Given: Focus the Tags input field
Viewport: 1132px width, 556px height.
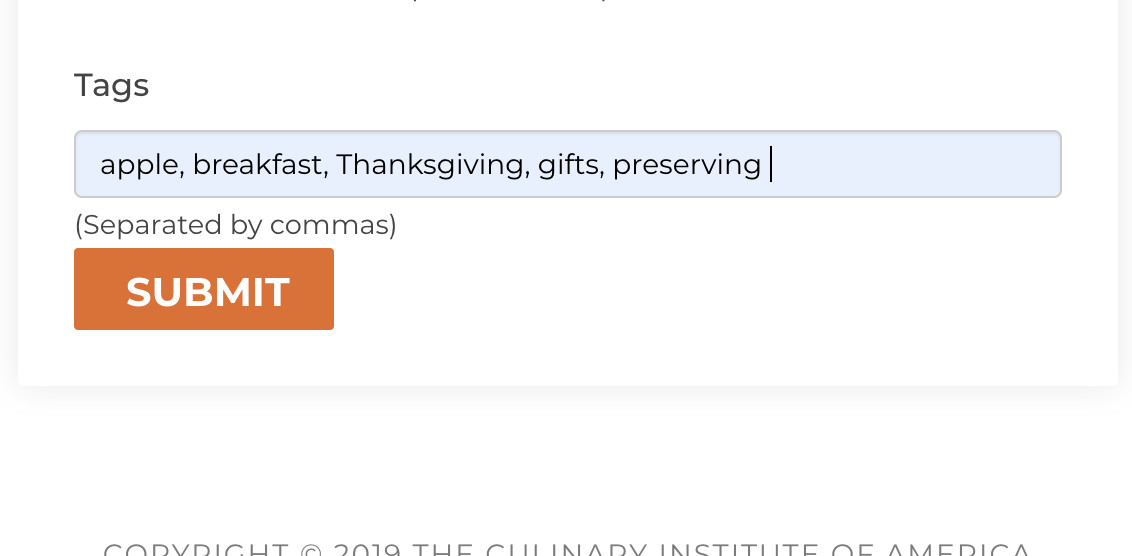Looking at the screenshot, I should 567,164.
